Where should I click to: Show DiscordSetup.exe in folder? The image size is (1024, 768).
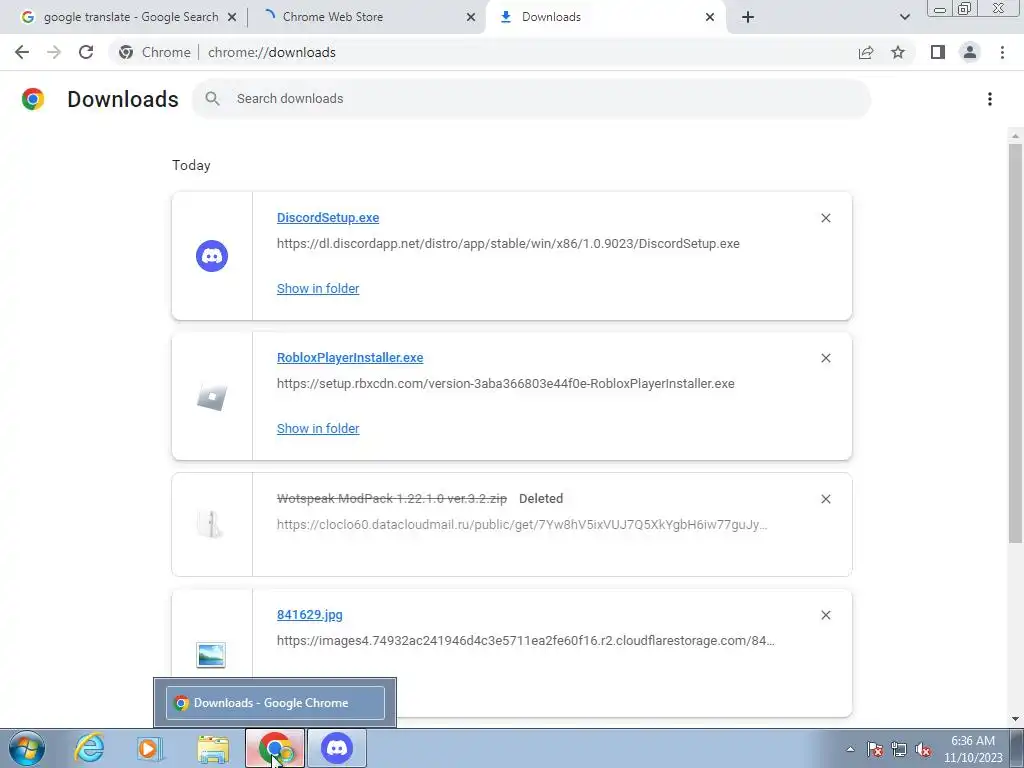(318, 288)
